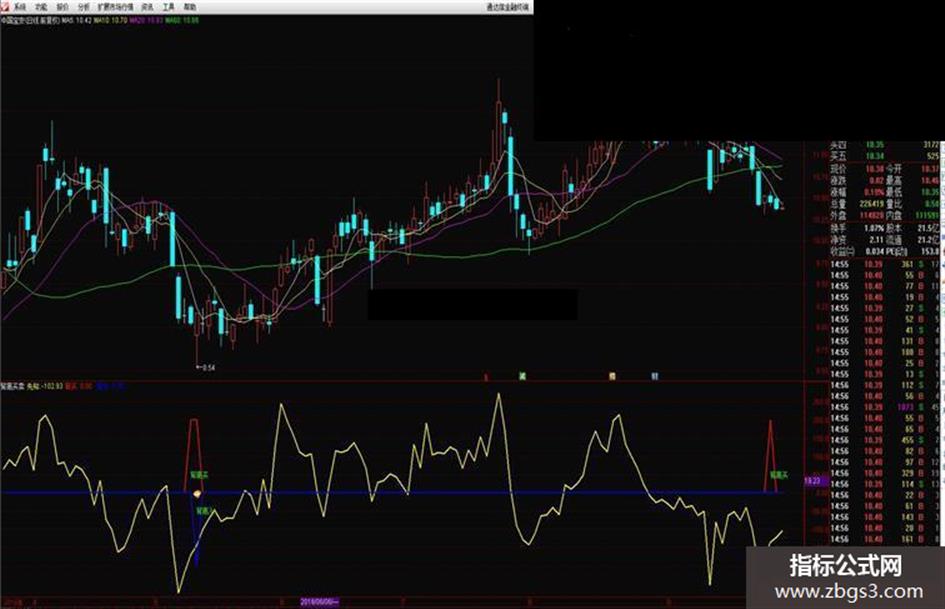
Task: Click the 量比 label in quote panel
Action: tap(895, 204)
